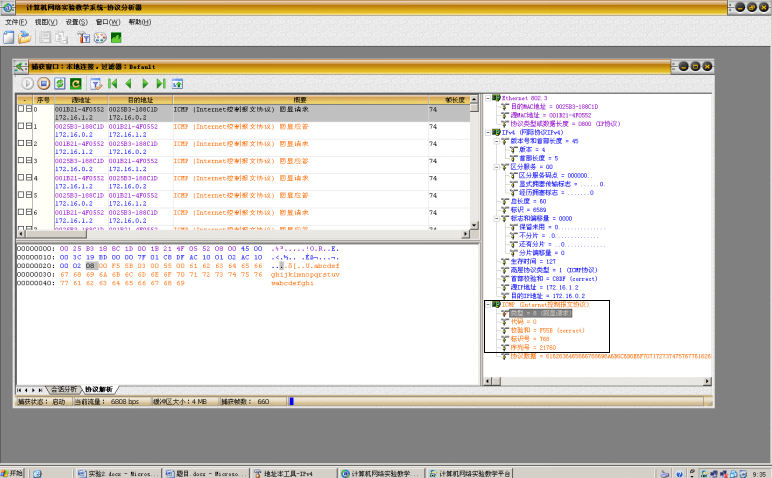The height and width of the screenshot is (478, 772).
Task: Click the export frame icon after navigation arrows
Action: coord(177,84)
